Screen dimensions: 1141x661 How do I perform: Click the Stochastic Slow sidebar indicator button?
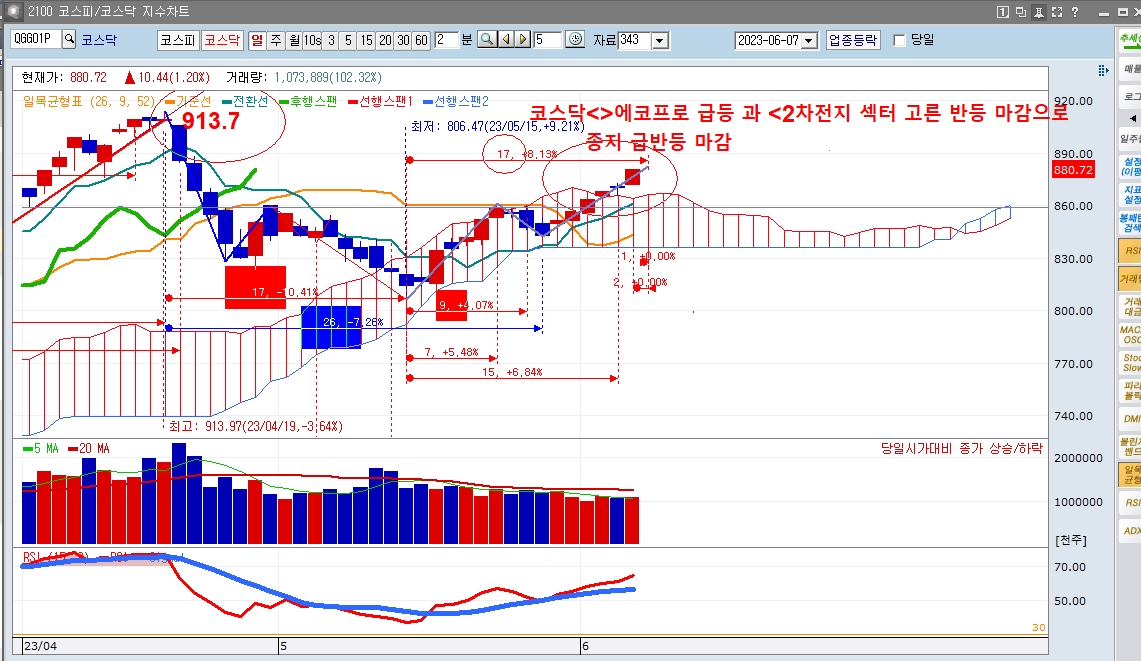(1130, 363)
